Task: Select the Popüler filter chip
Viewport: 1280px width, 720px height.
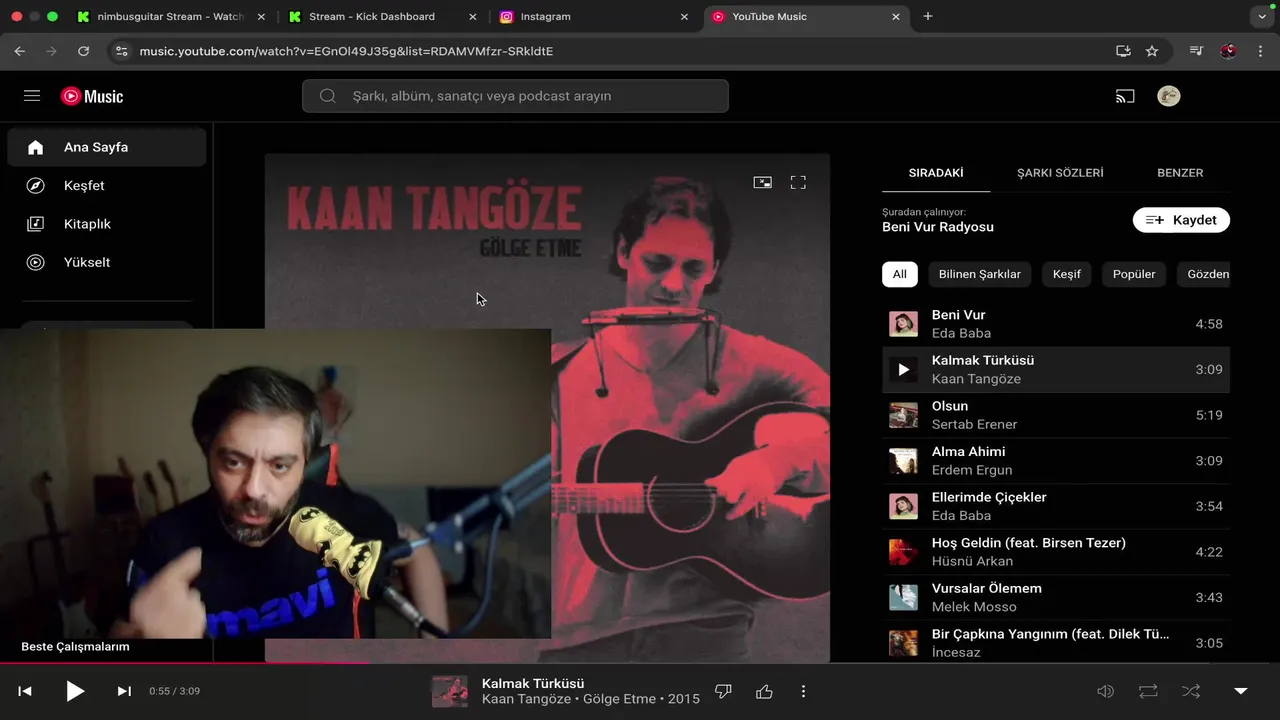Action: pyautogui.click(x=1134, y=274)
